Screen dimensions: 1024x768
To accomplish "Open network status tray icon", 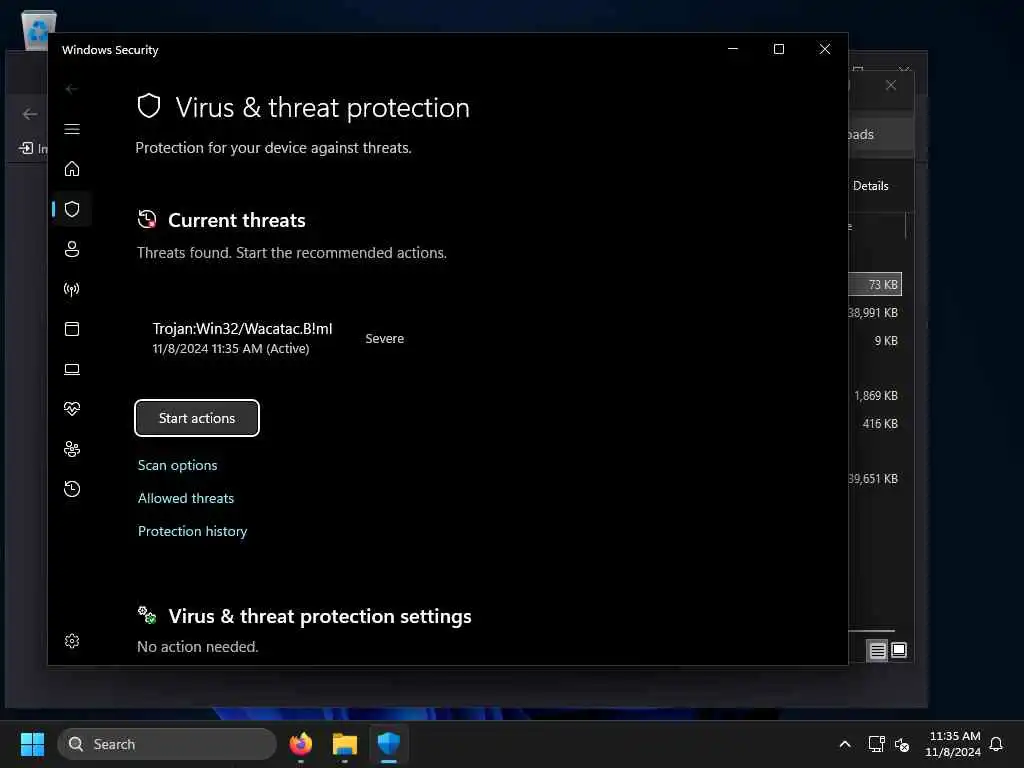I will tap(876, 744).
